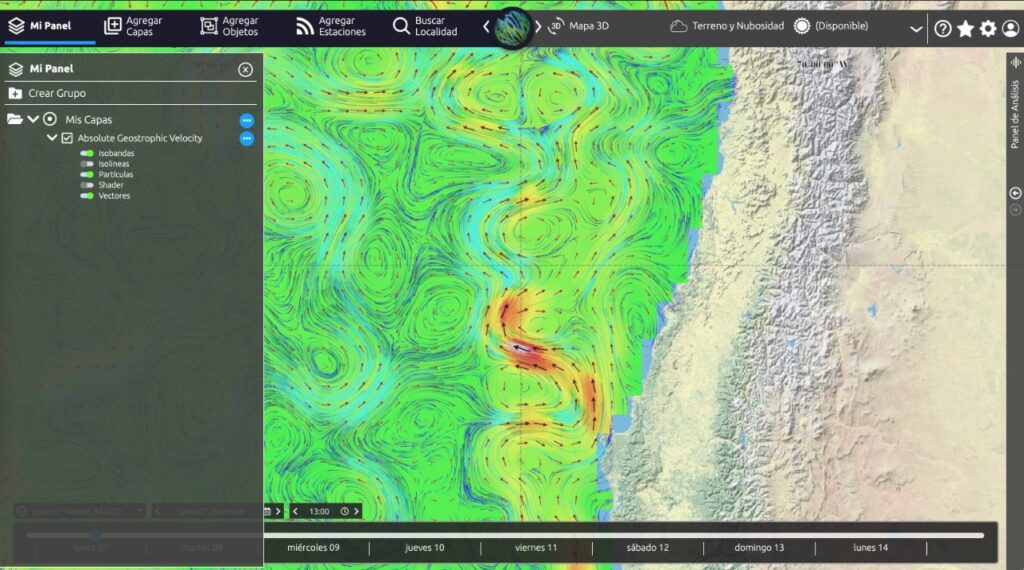Click the globe base map thumbnail
The width and height of the screenshot is (1024, 570).
click(515, 27)
